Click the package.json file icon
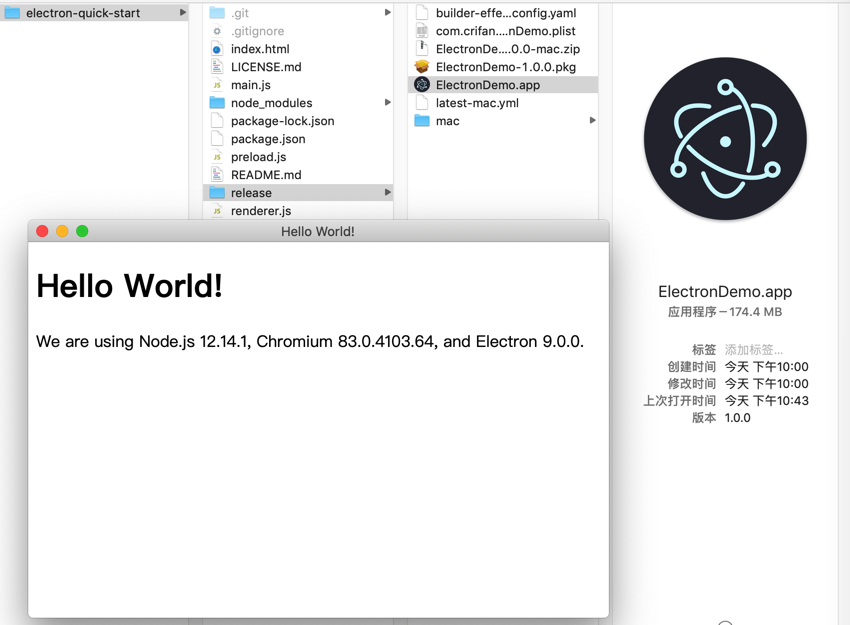850x625 pixels. (217, 139)
